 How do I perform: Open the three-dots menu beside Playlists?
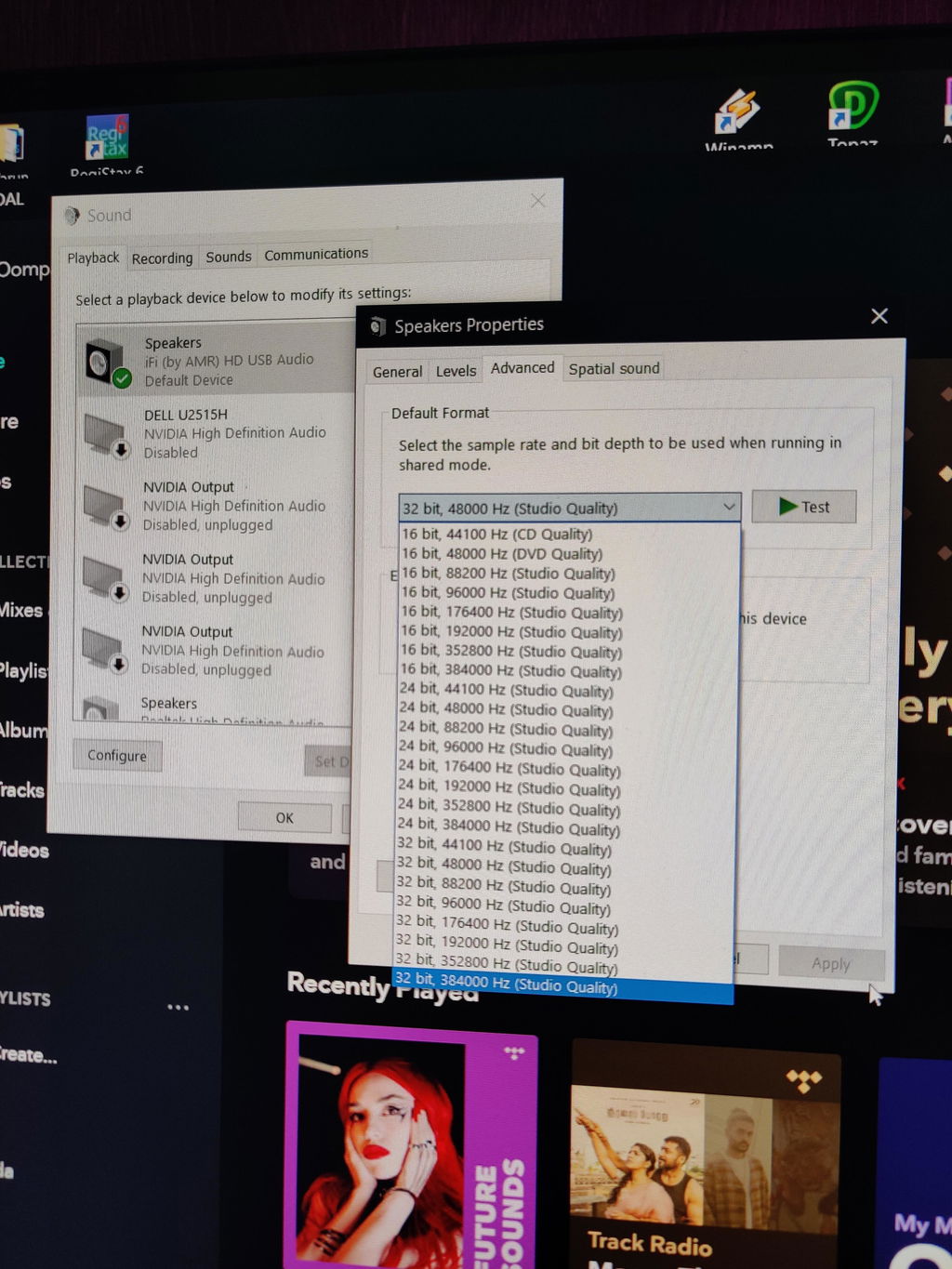click(178, 1007)
